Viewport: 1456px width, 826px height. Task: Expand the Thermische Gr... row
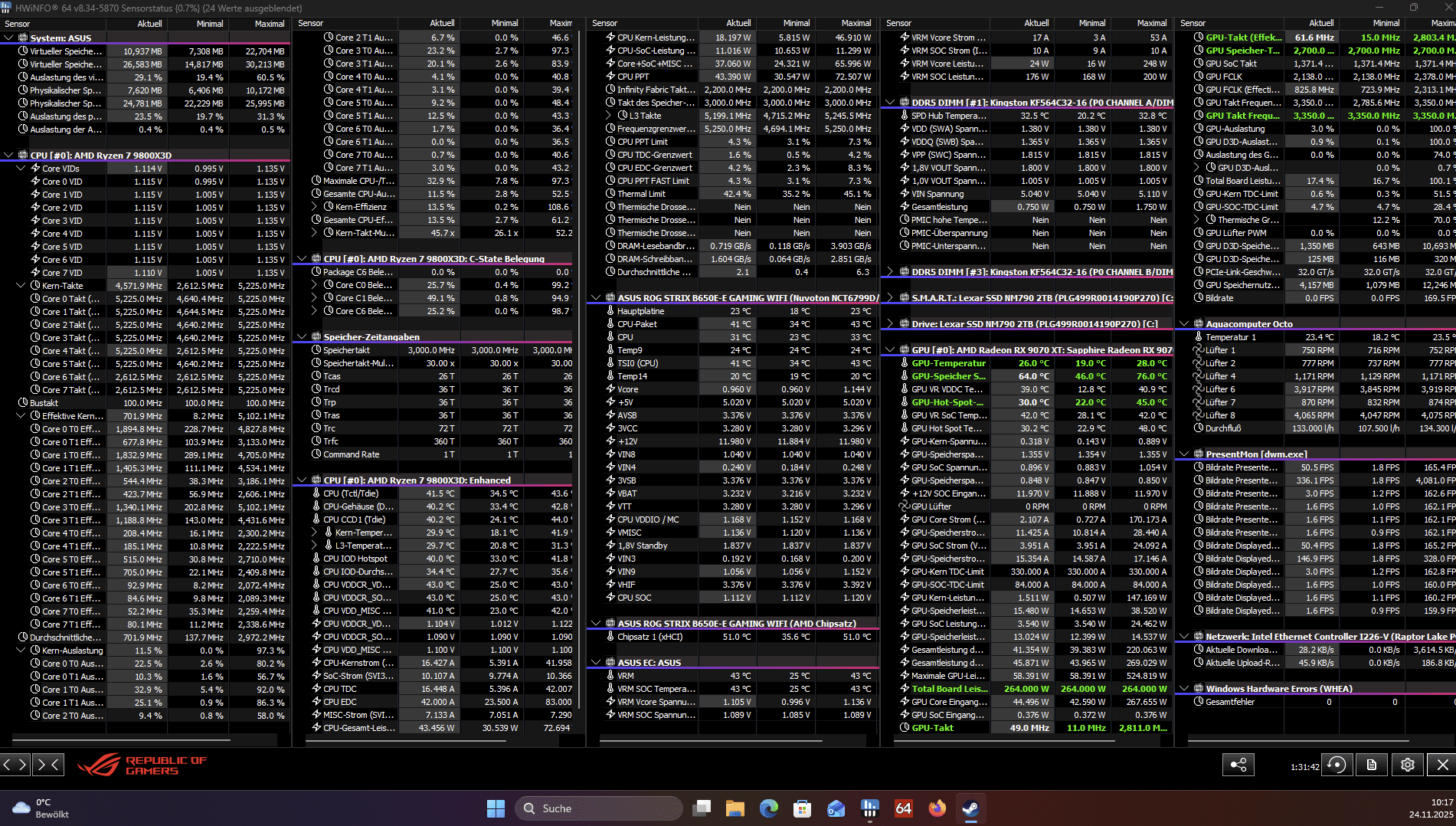coord(1196,220)
